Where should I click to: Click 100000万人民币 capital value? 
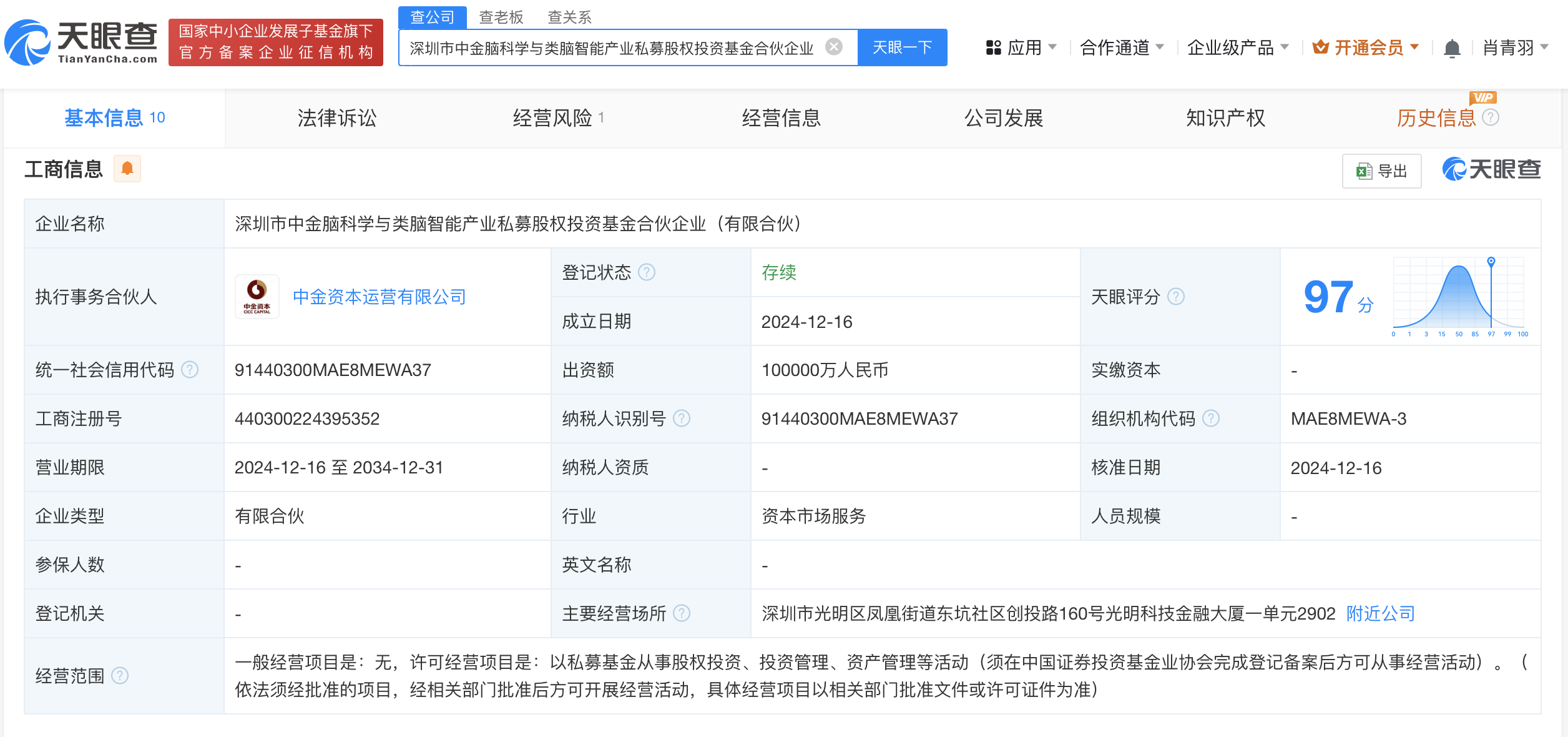coord(825,370)
